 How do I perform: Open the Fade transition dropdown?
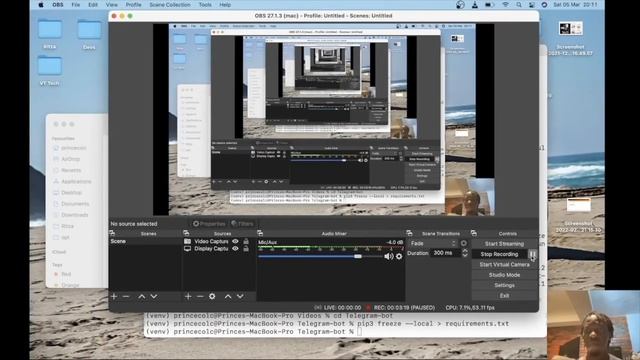(x=432, y=243)
